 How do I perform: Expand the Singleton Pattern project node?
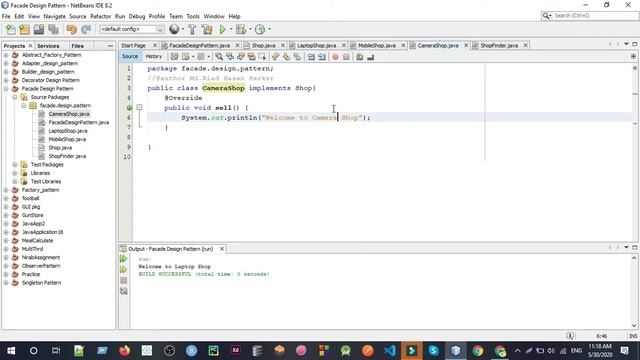tap(6, 282)
